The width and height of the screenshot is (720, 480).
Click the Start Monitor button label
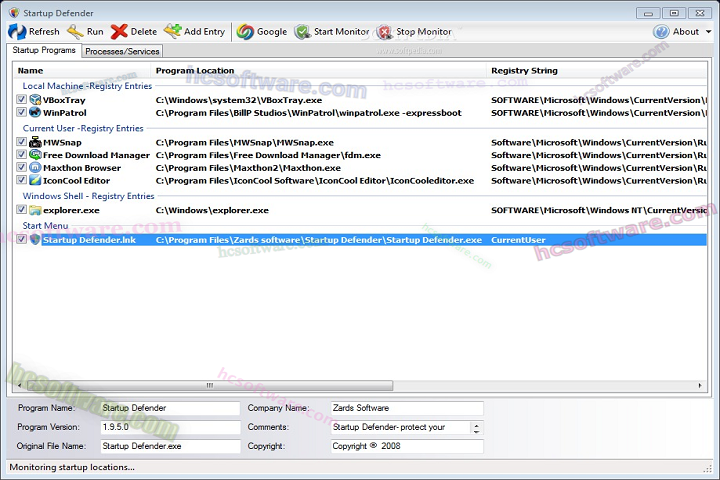coord(341,32)
